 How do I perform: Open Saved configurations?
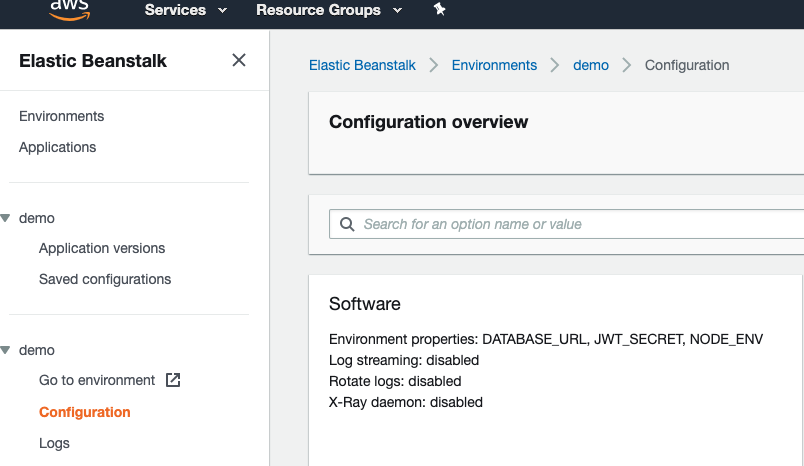pyautogui.click(x=105, y=279)
